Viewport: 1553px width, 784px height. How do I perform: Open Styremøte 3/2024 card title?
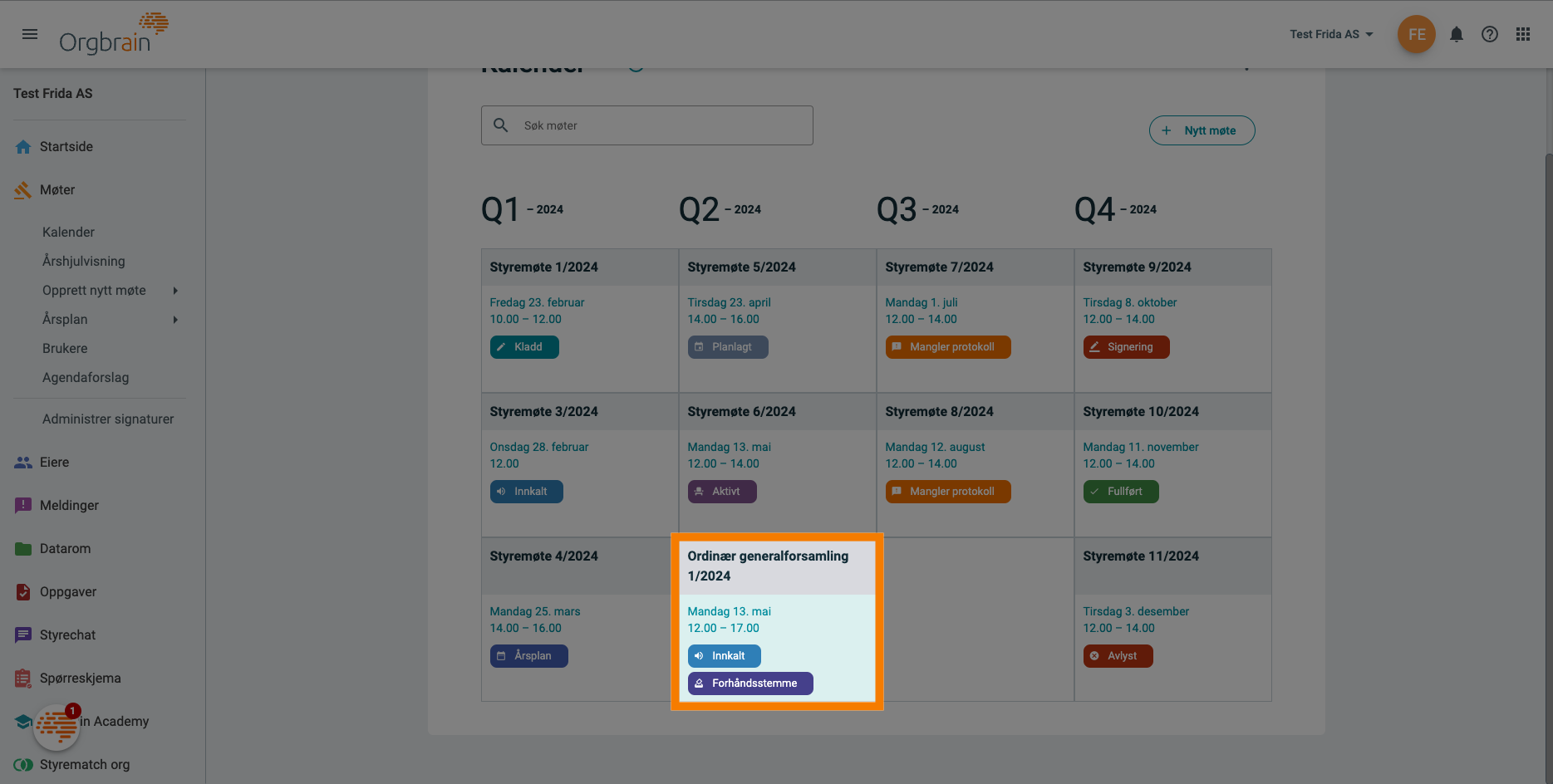click(544, 412)
